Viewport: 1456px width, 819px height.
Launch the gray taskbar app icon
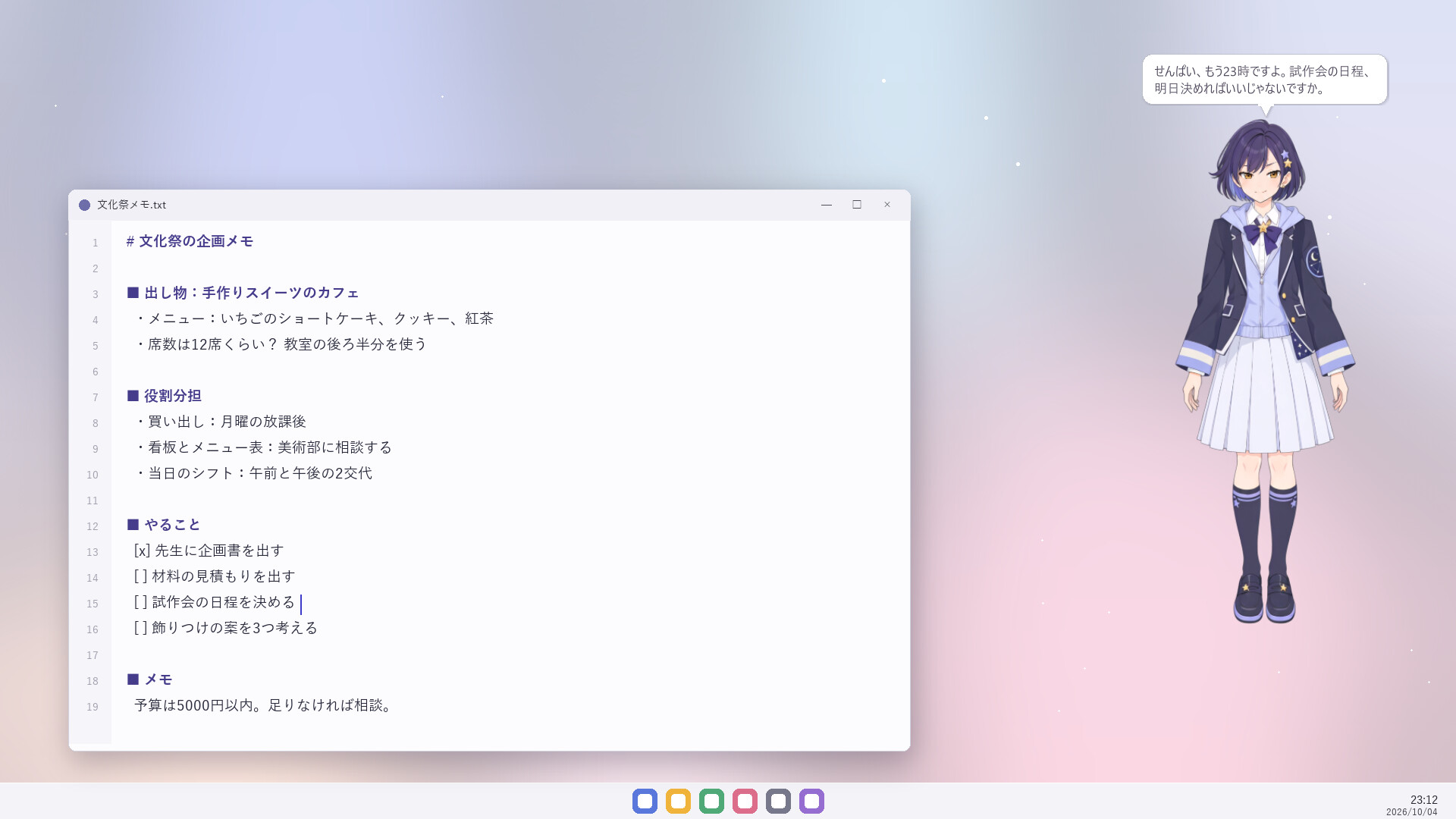[x=778, y=801]
